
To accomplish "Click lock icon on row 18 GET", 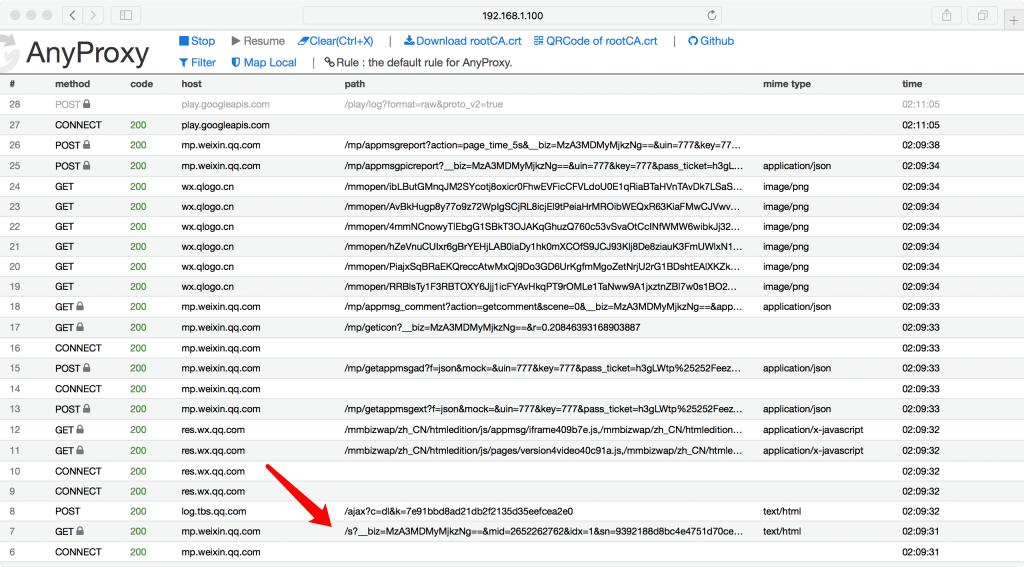I will (80, 306).
